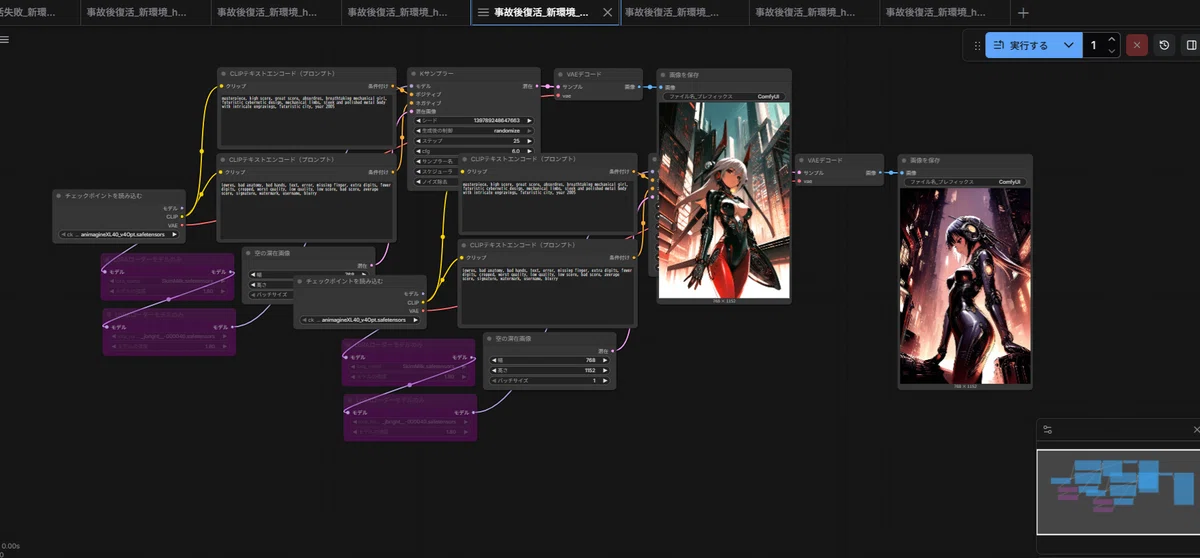The width and height of the screenshot is (1200, 558).
Task: Increase バッチサイズ 1 with right arrow
Action: (x=605, y=380)
